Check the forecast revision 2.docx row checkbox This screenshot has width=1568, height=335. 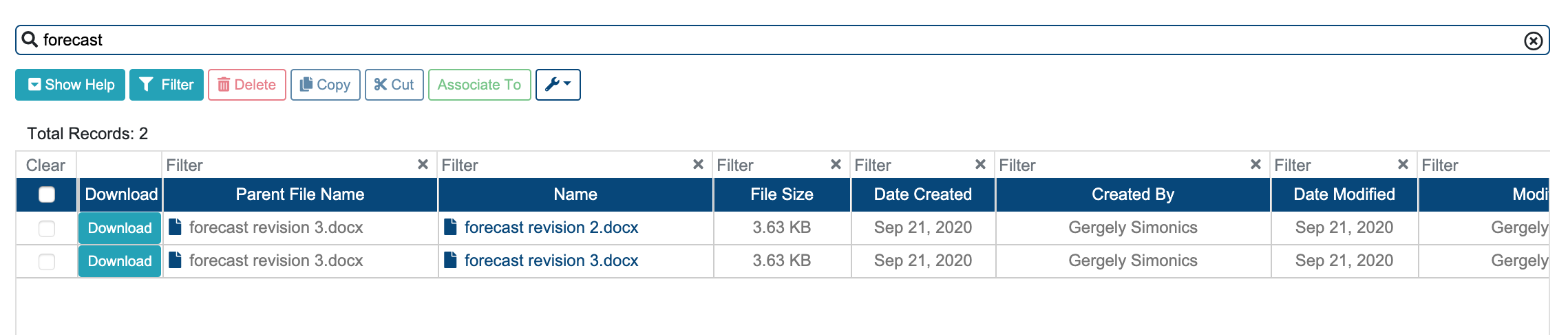point(47,228)
